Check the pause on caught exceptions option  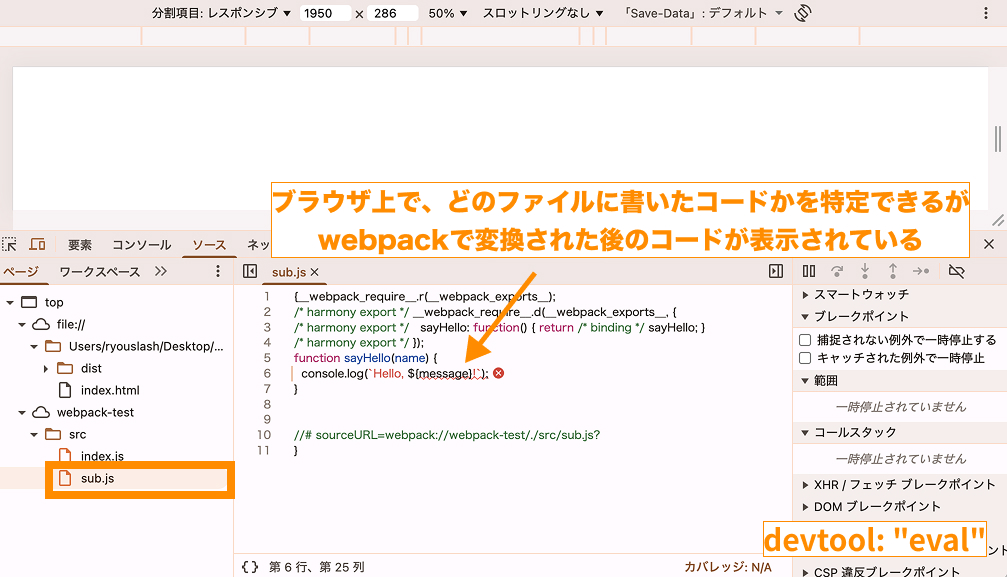coord(804,356)
